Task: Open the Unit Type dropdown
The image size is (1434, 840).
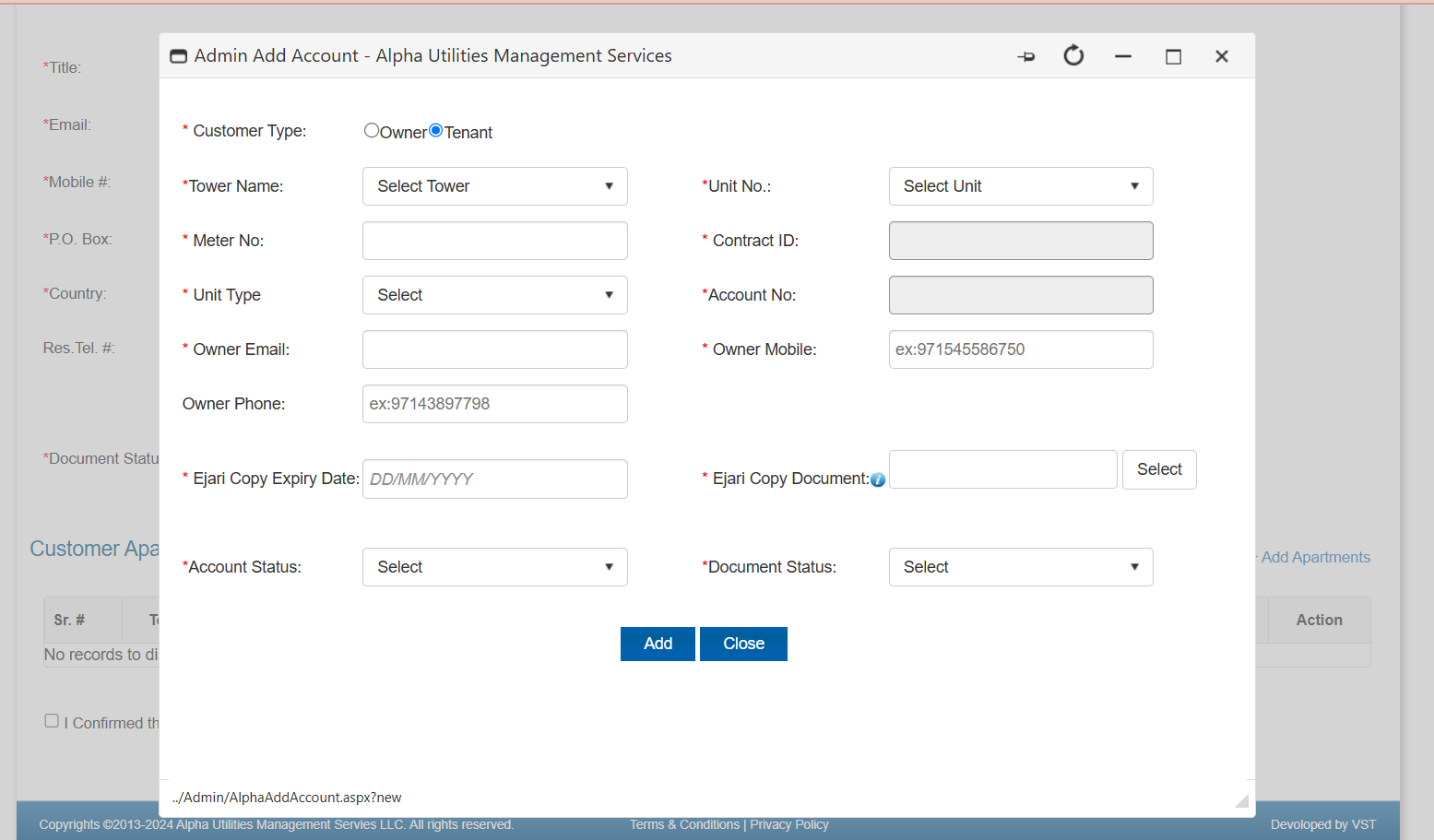Action: 494,295
